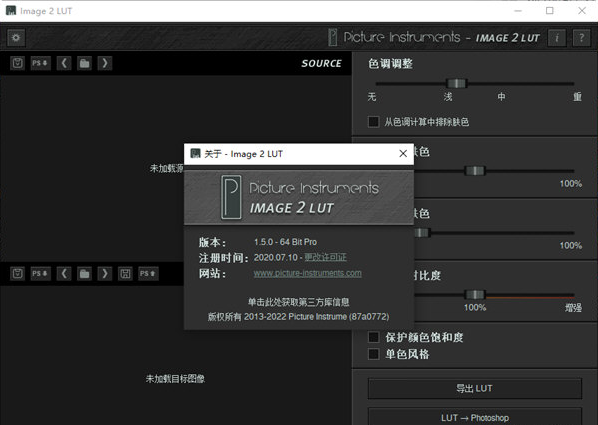The width and height of the screenshot is (598, 425).
Task: Close the About Image 2 LUT dialog
Action: click(x=403, y=153)
